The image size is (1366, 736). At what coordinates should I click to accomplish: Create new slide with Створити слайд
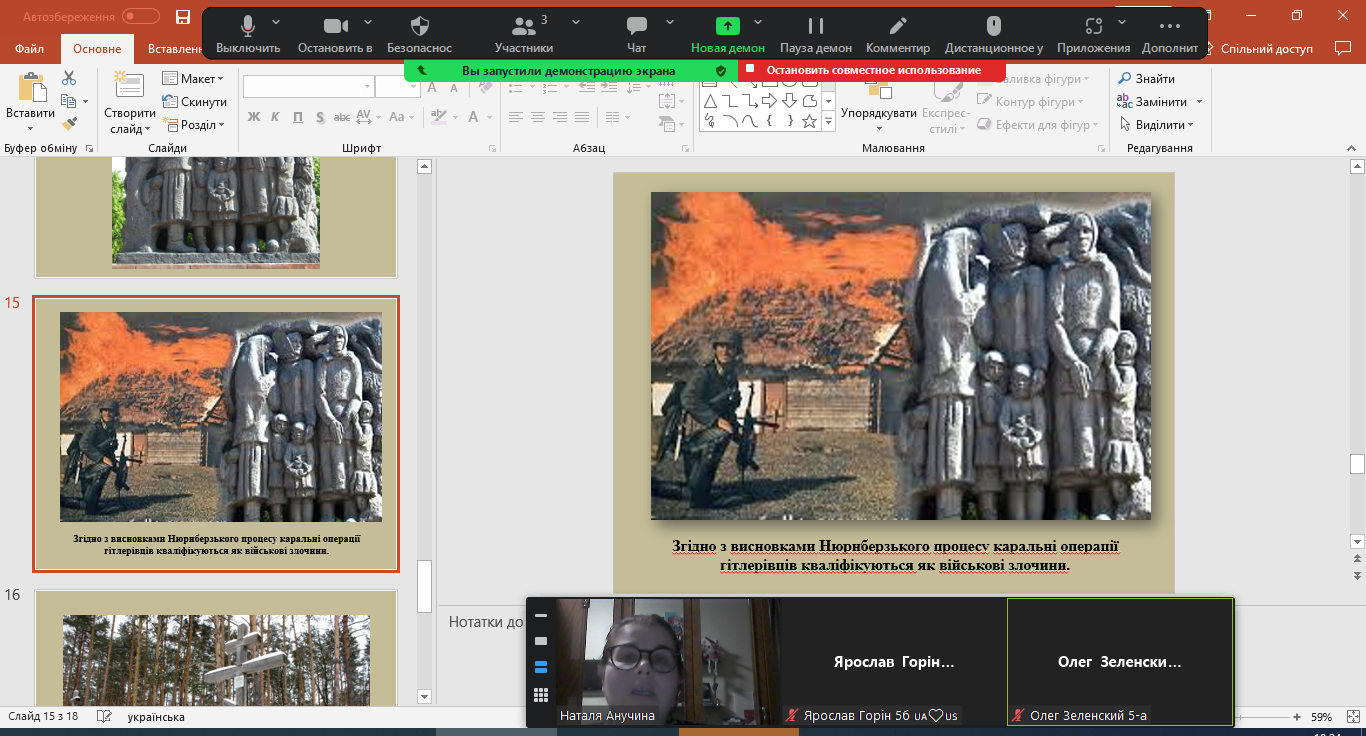[x=129, y=101]
